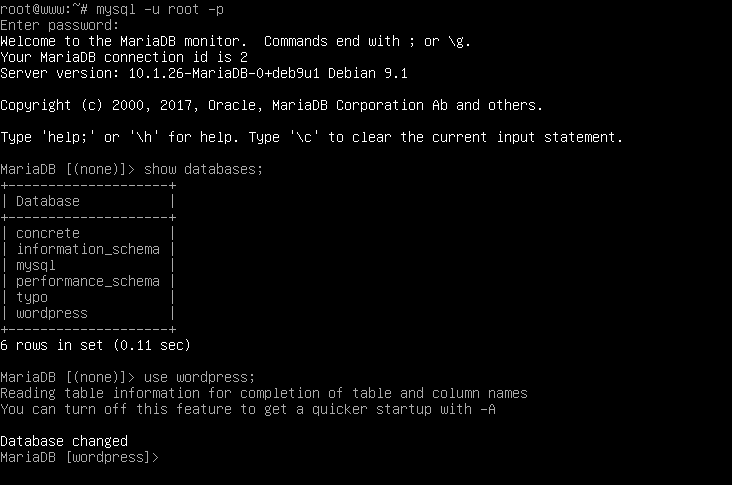732x485 pixels.
Task: Click the 'Database' column header
Action: [47, 201]
